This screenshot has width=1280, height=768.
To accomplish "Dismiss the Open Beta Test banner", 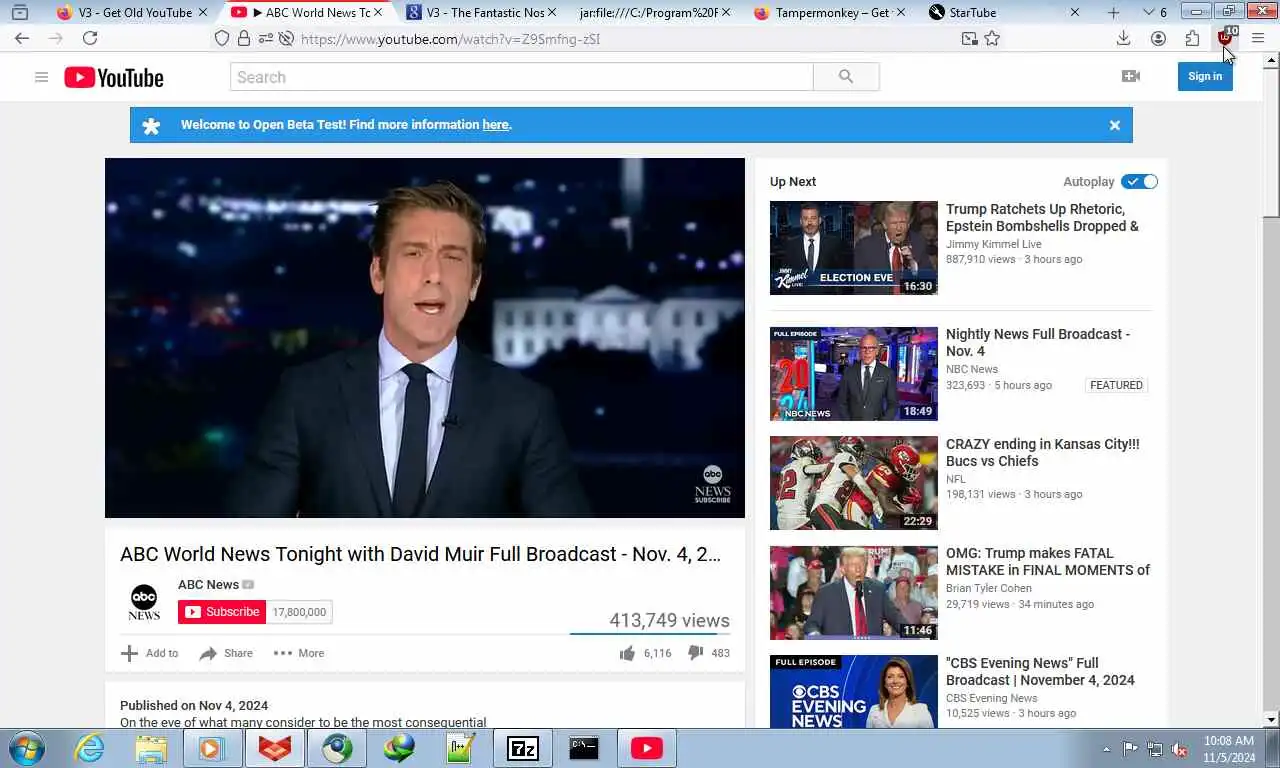I will pos(1114,125).
